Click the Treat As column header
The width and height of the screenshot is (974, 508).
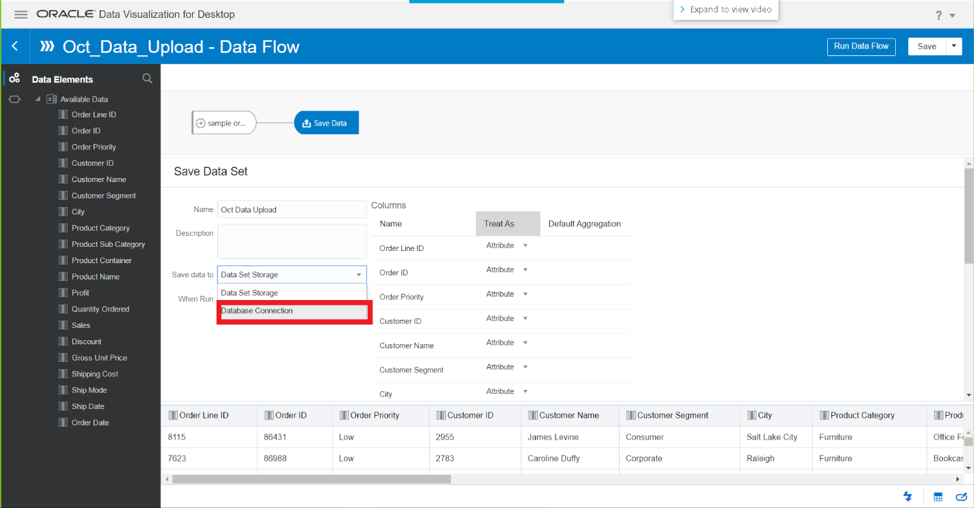(x=508, y=224)
